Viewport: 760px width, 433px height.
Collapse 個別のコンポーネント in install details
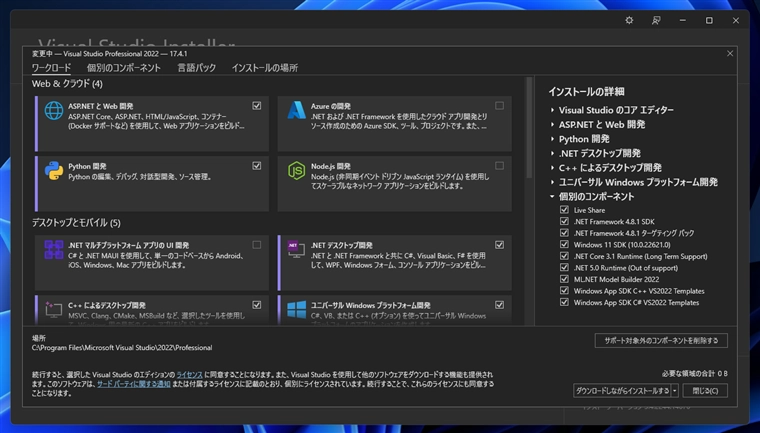[x=552, y=196]
